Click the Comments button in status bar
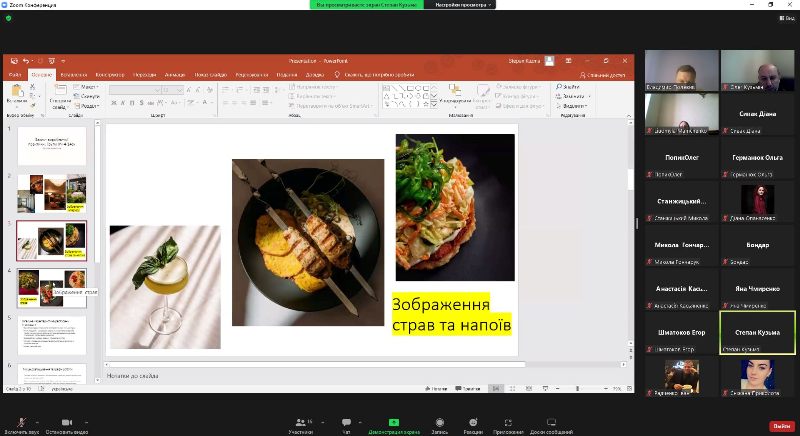The width and height of the screenshot is (800, 436). click(467, 389)
